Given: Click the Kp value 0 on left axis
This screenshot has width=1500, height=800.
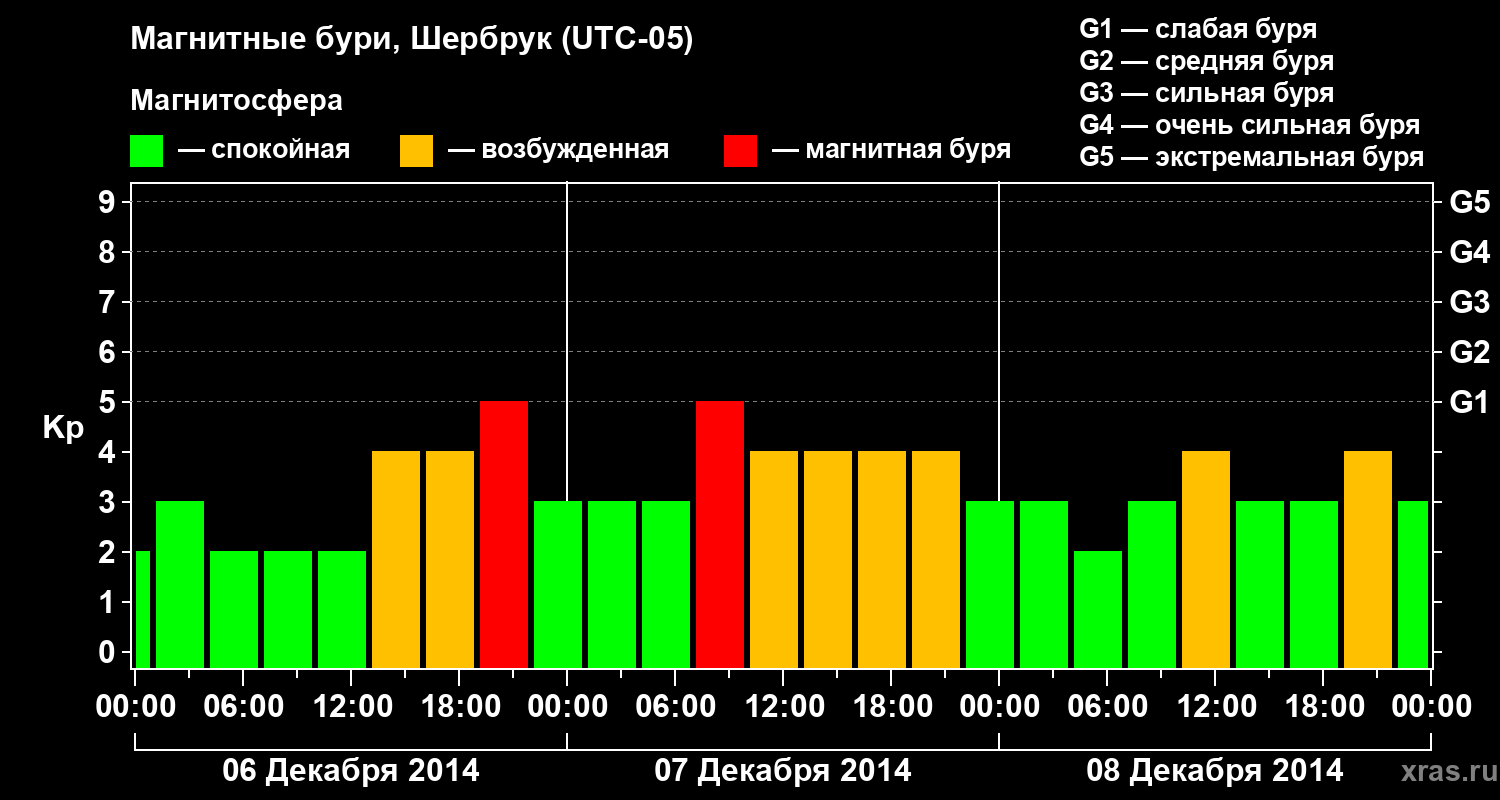Looking at the screenshot, I should coord(108,653).
